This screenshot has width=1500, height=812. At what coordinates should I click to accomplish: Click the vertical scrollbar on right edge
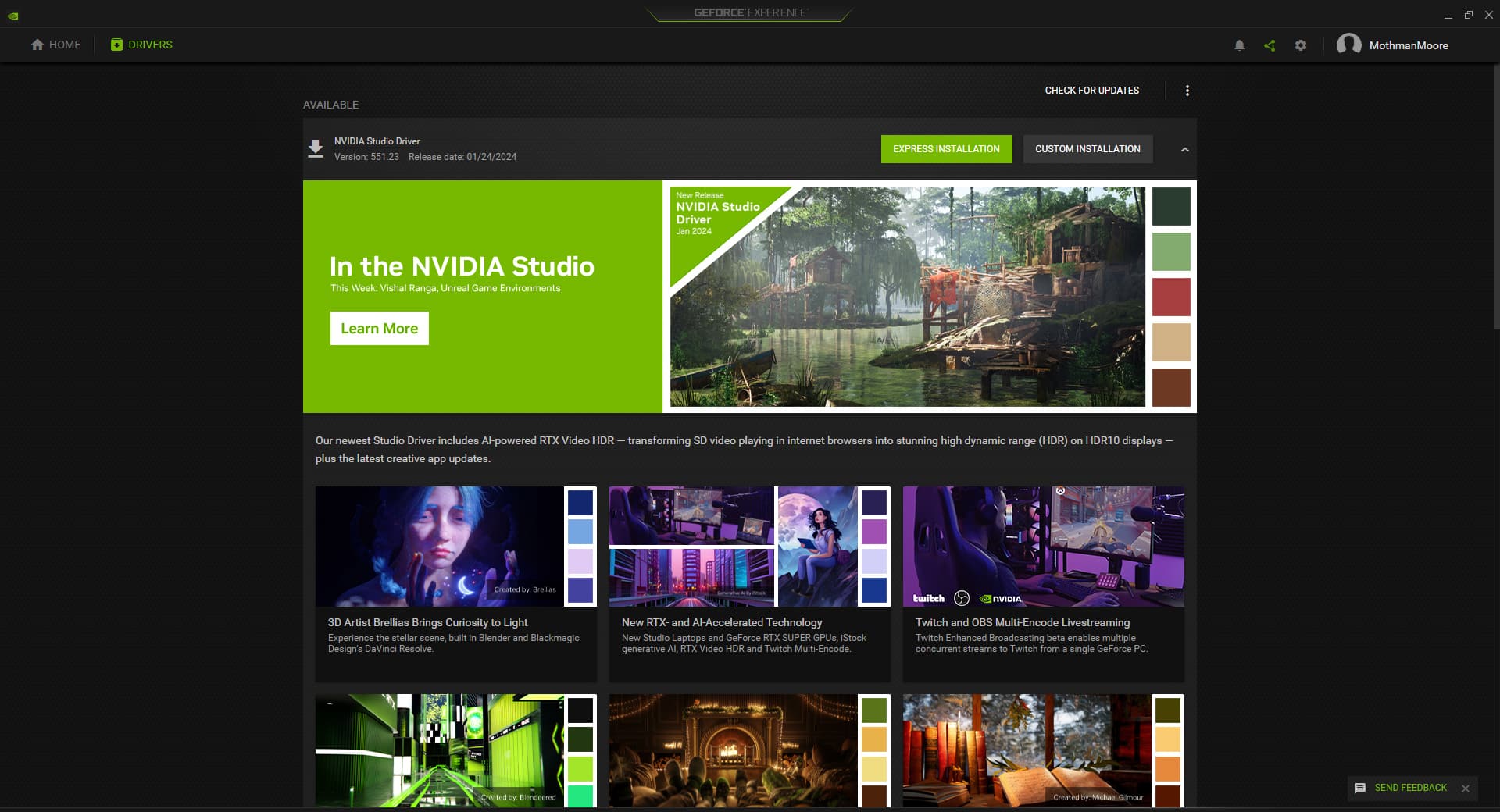[x=1495, y=195]
